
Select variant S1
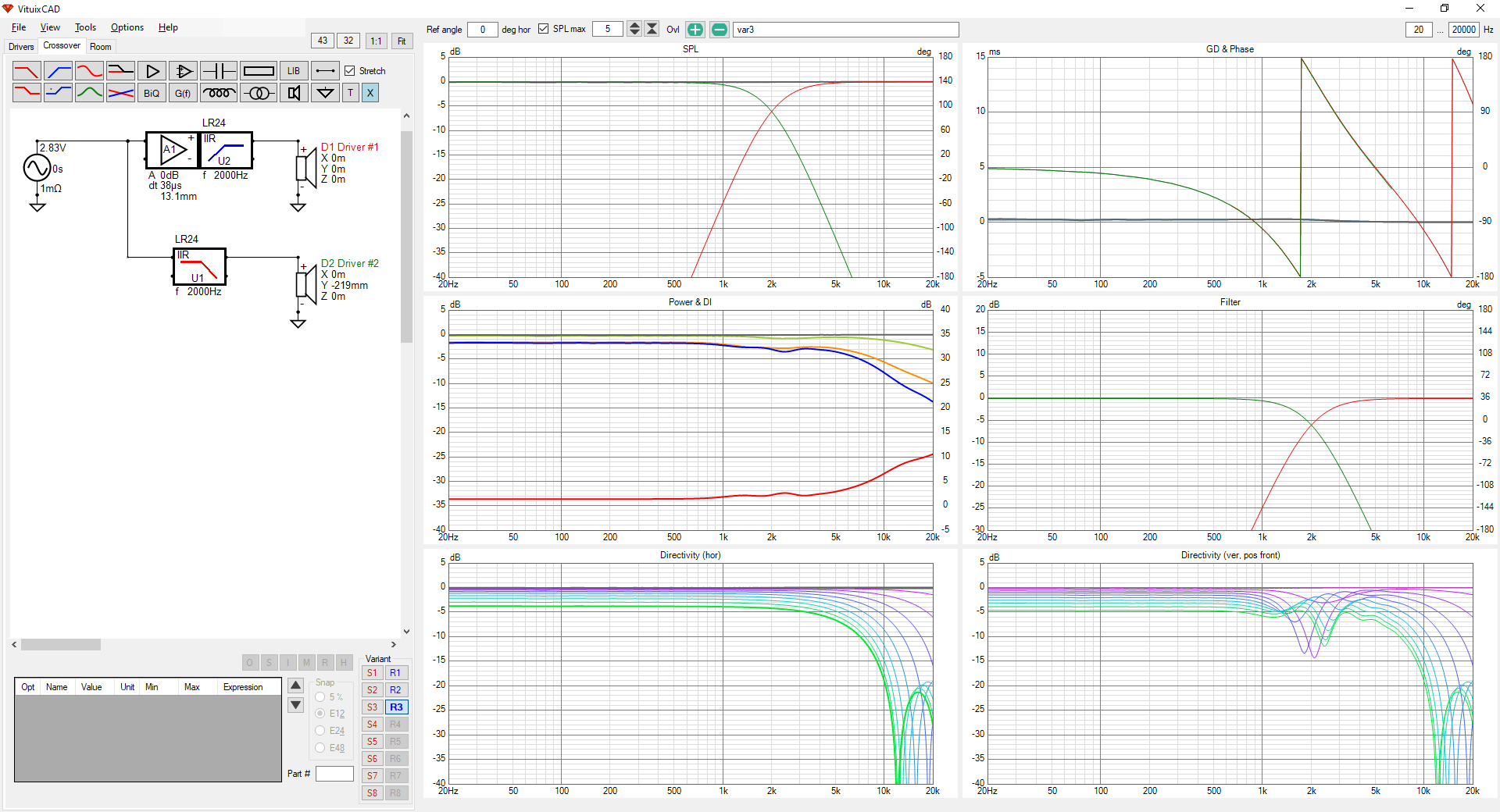(x=373, y=673)
